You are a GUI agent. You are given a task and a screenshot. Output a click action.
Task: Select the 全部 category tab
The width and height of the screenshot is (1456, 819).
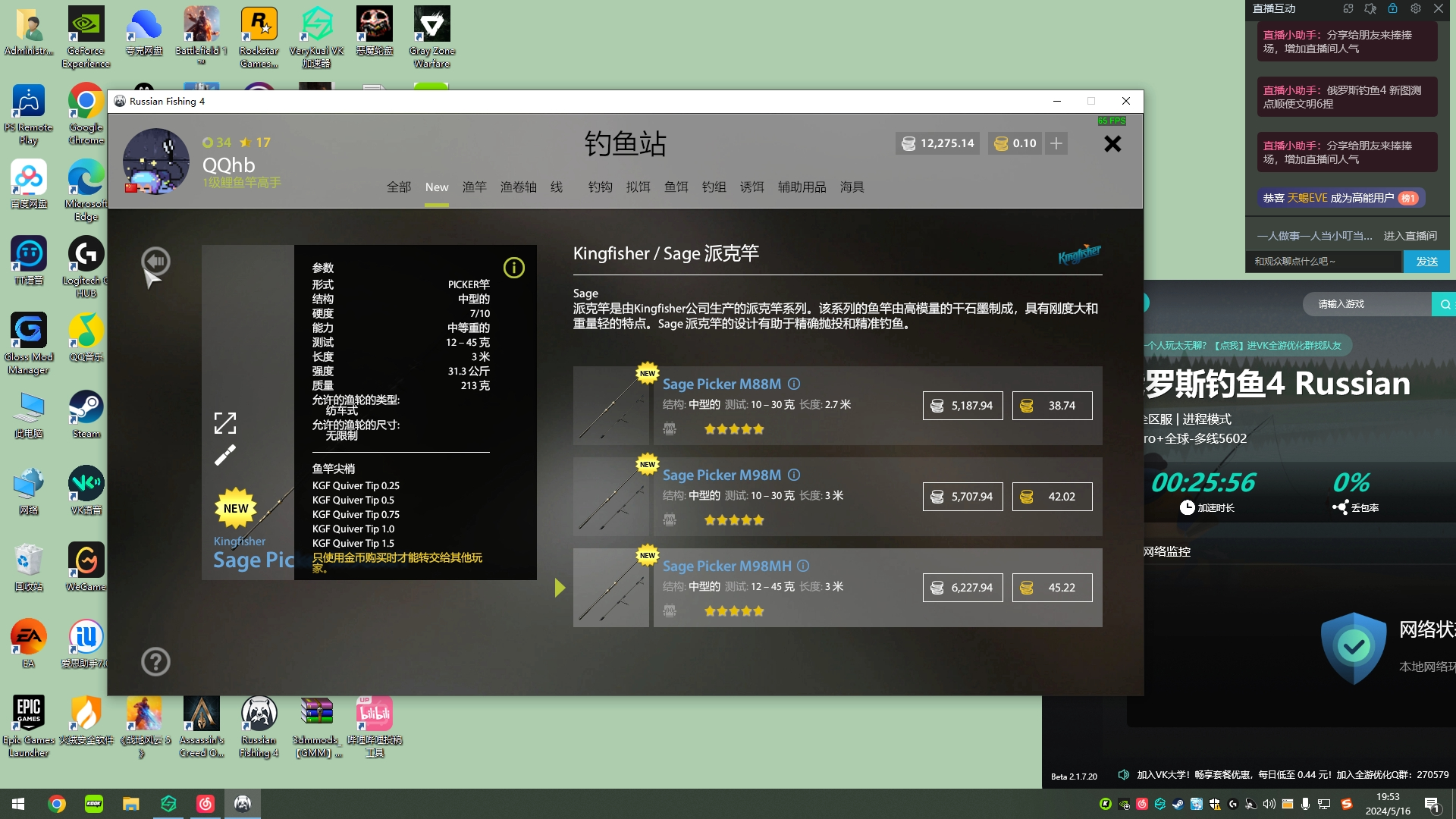tap(399, 187)
